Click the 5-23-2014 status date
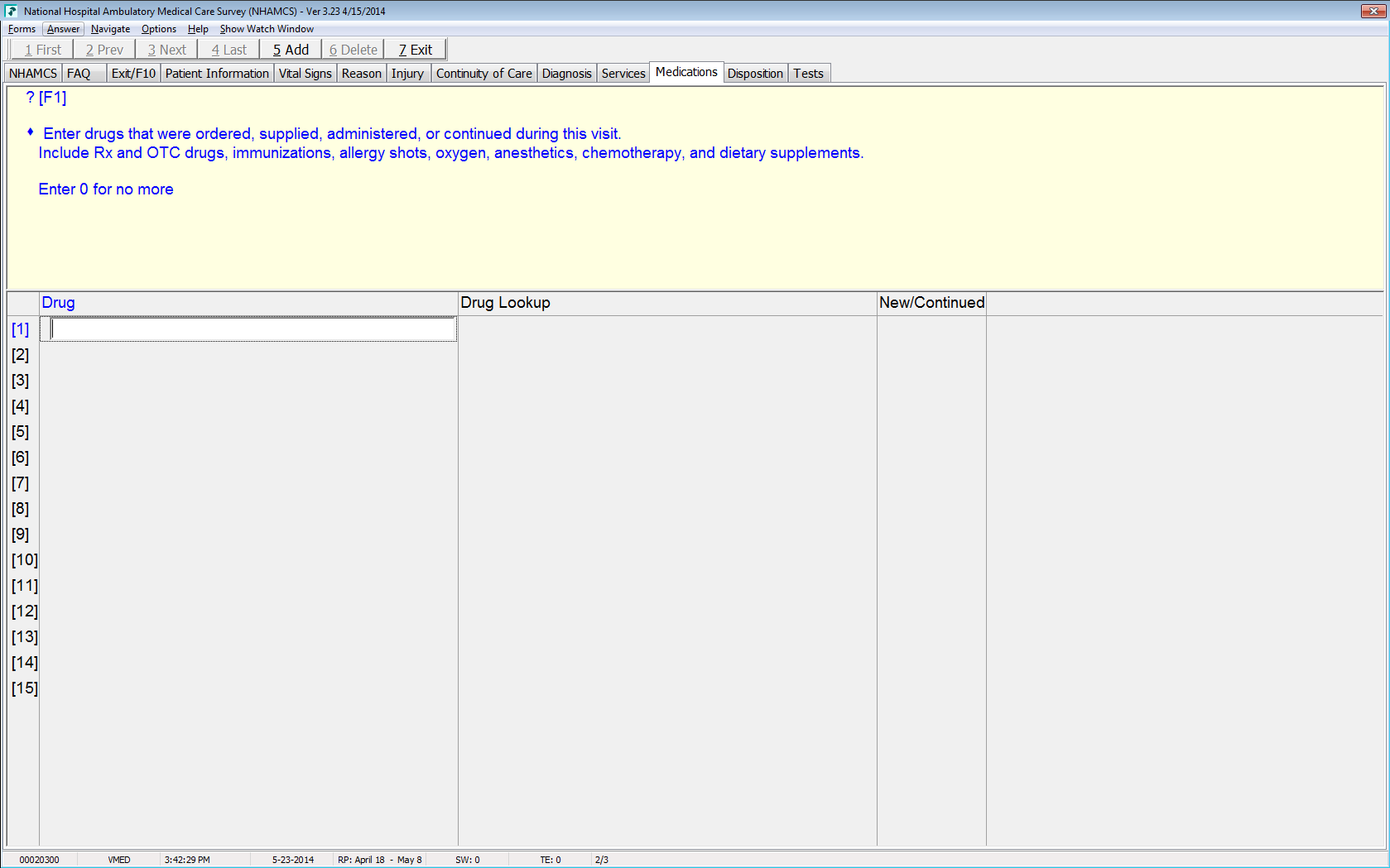The width and height of the screenshot is (1390, 868). (293, 860)
